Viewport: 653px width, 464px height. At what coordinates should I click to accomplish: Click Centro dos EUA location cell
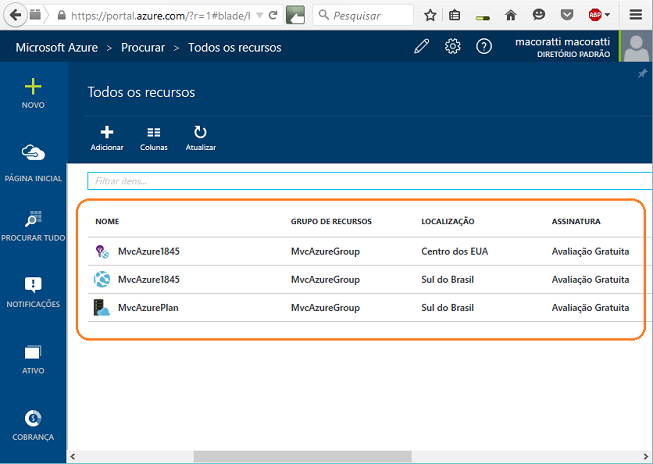coord(454,252)
